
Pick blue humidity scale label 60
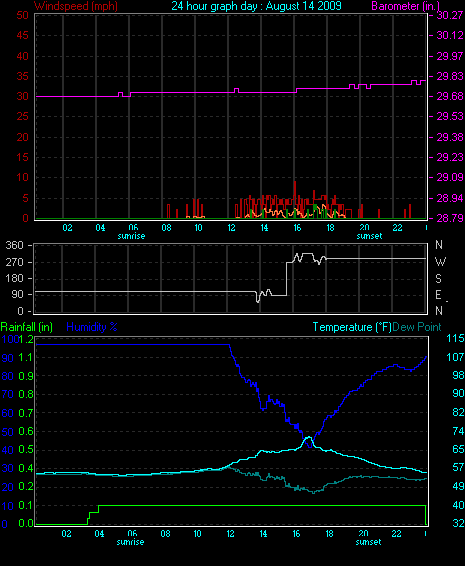[8, 413]
